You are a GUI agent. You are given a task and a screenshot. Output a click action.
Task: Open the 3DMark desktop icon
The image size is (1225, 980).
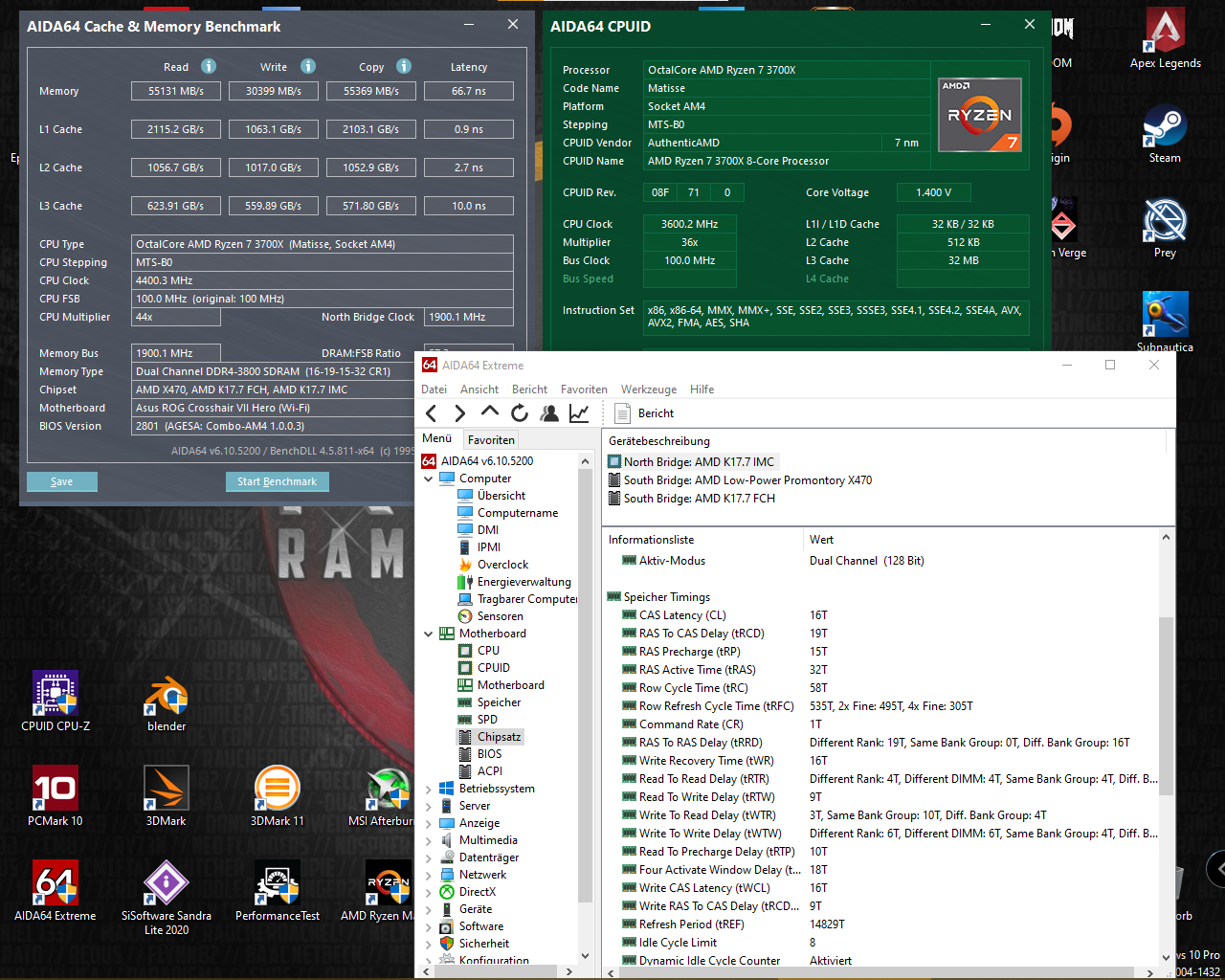pyautogui.click(x=167, y=796)
